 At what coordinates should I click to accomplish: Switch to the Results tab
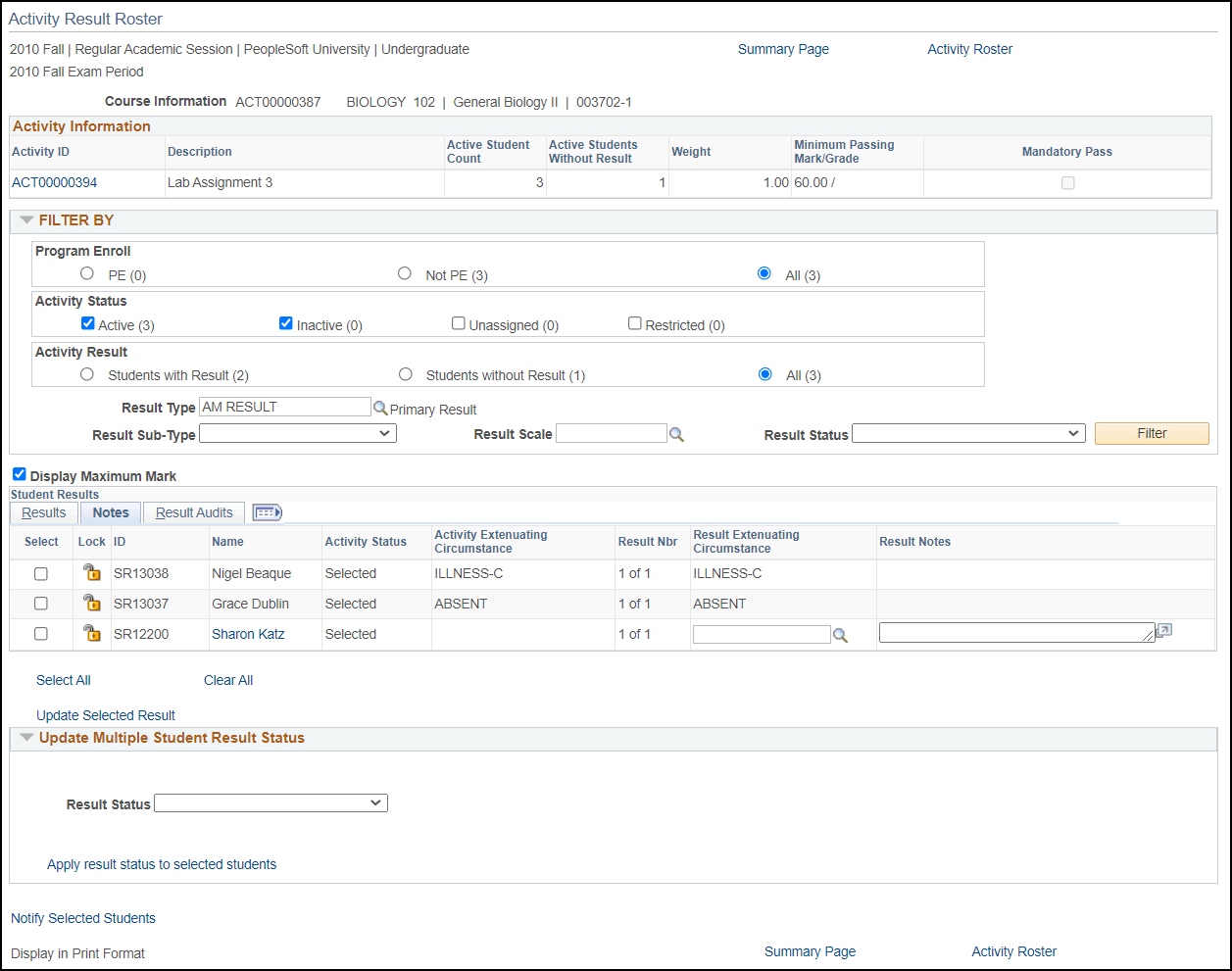[x=43, y=512]
